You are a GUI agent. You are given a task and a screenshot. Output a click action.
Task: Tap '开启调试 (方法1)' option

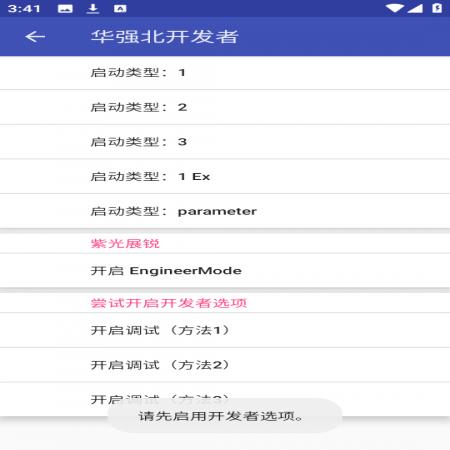pos(225,330)
